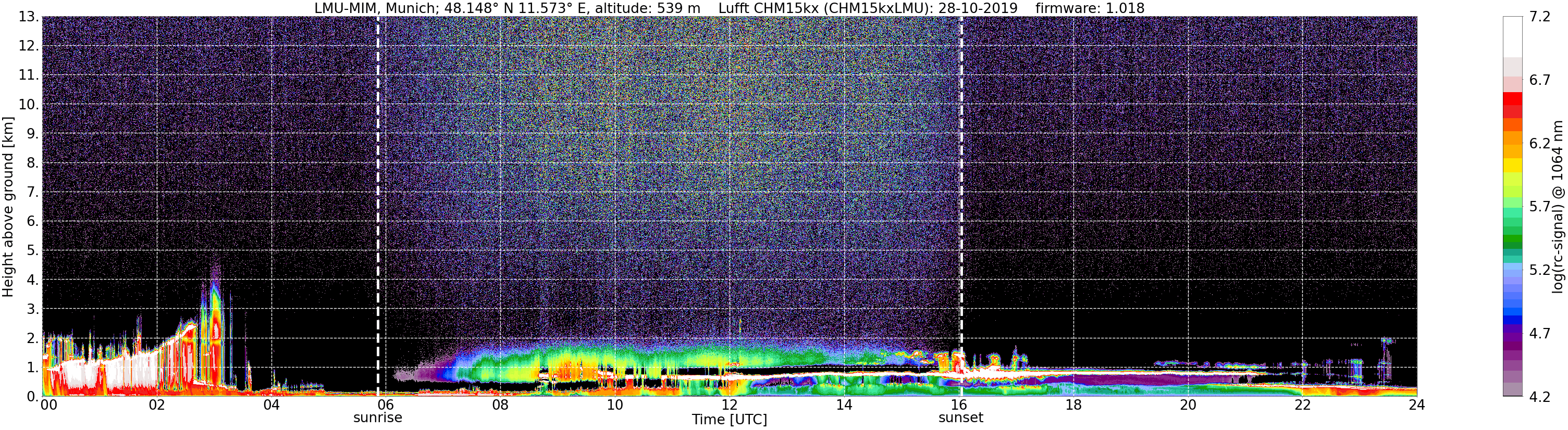Click the '2.' height-axis tick label
Screen dimensions: 1568x430
pos(32,337)
